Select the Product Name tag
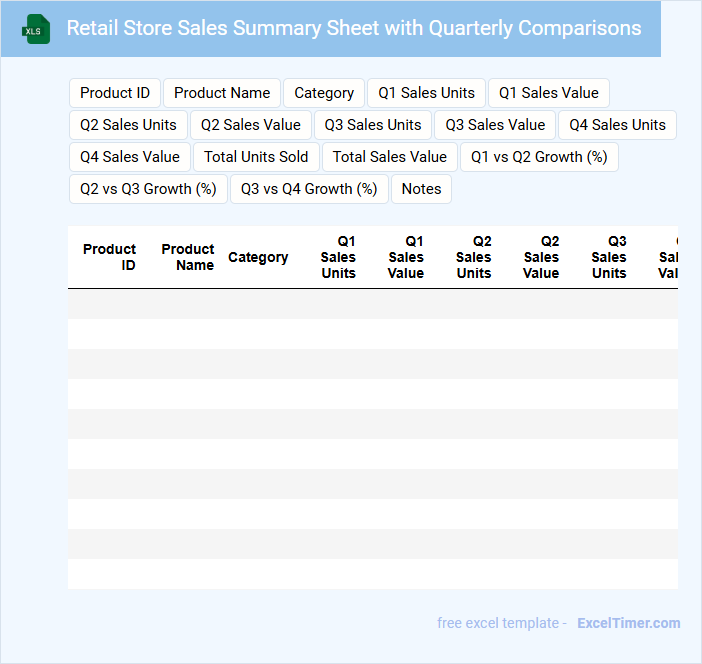The image size is (702, 664). click(x=222, y=93)
